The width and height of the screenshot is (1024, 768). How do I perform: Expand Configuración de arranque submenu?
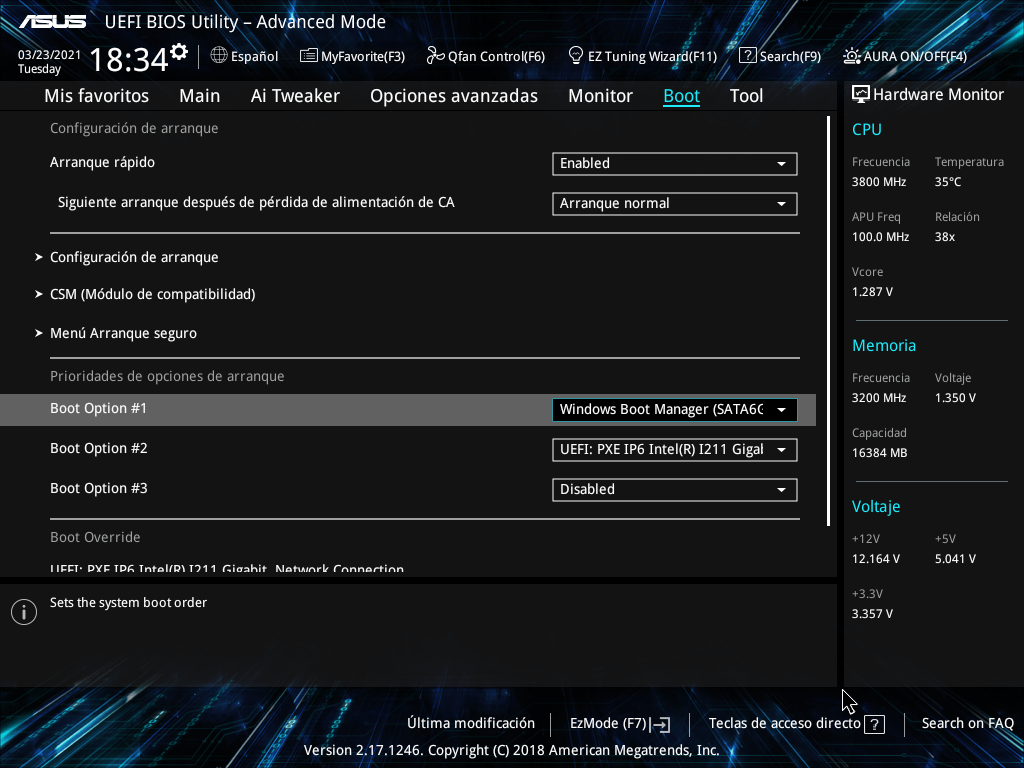(134, 257)
